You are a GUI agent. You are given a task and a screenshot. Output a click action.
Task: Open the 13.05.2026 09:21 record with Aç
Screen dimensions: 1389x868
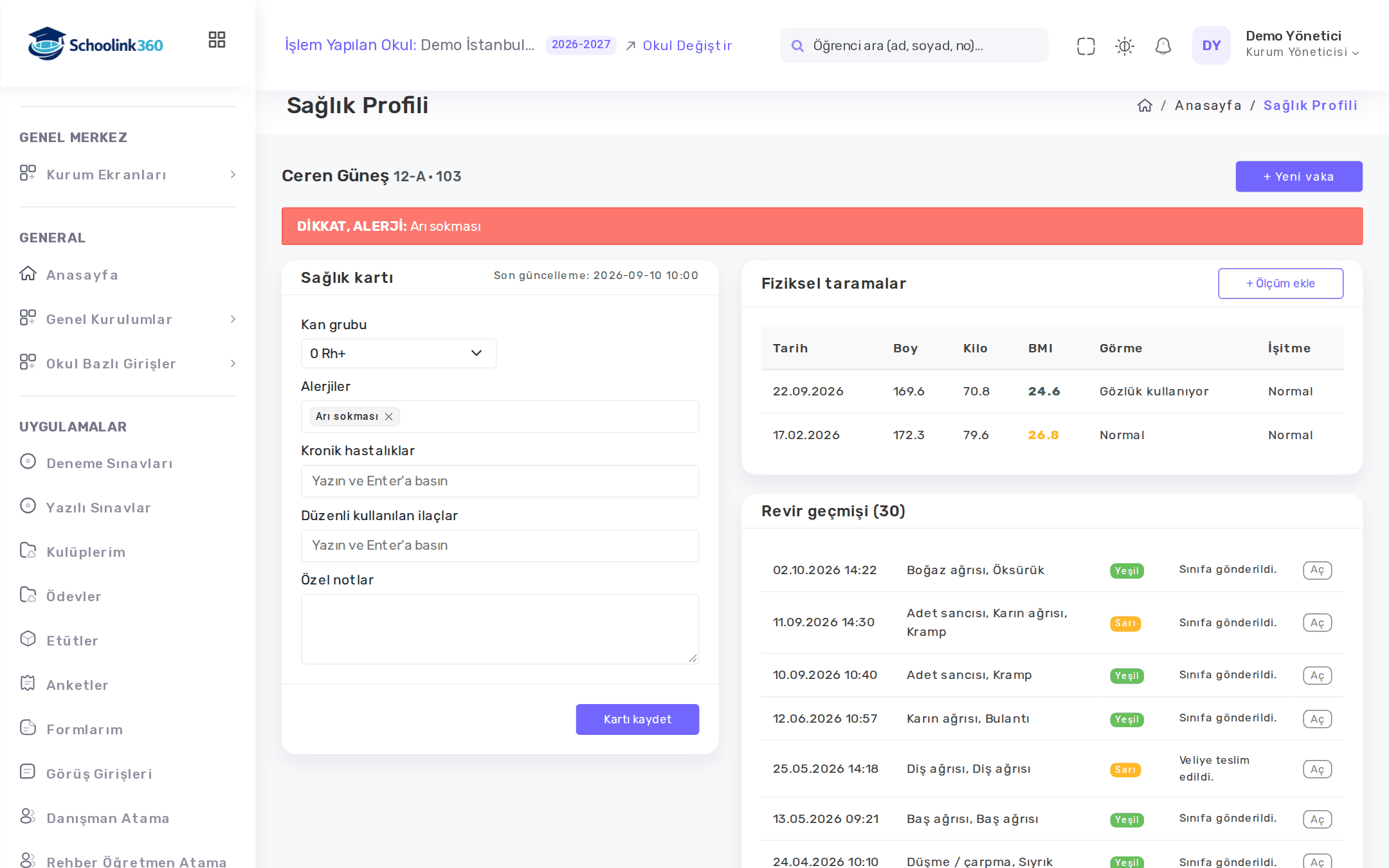(1317, 819)
